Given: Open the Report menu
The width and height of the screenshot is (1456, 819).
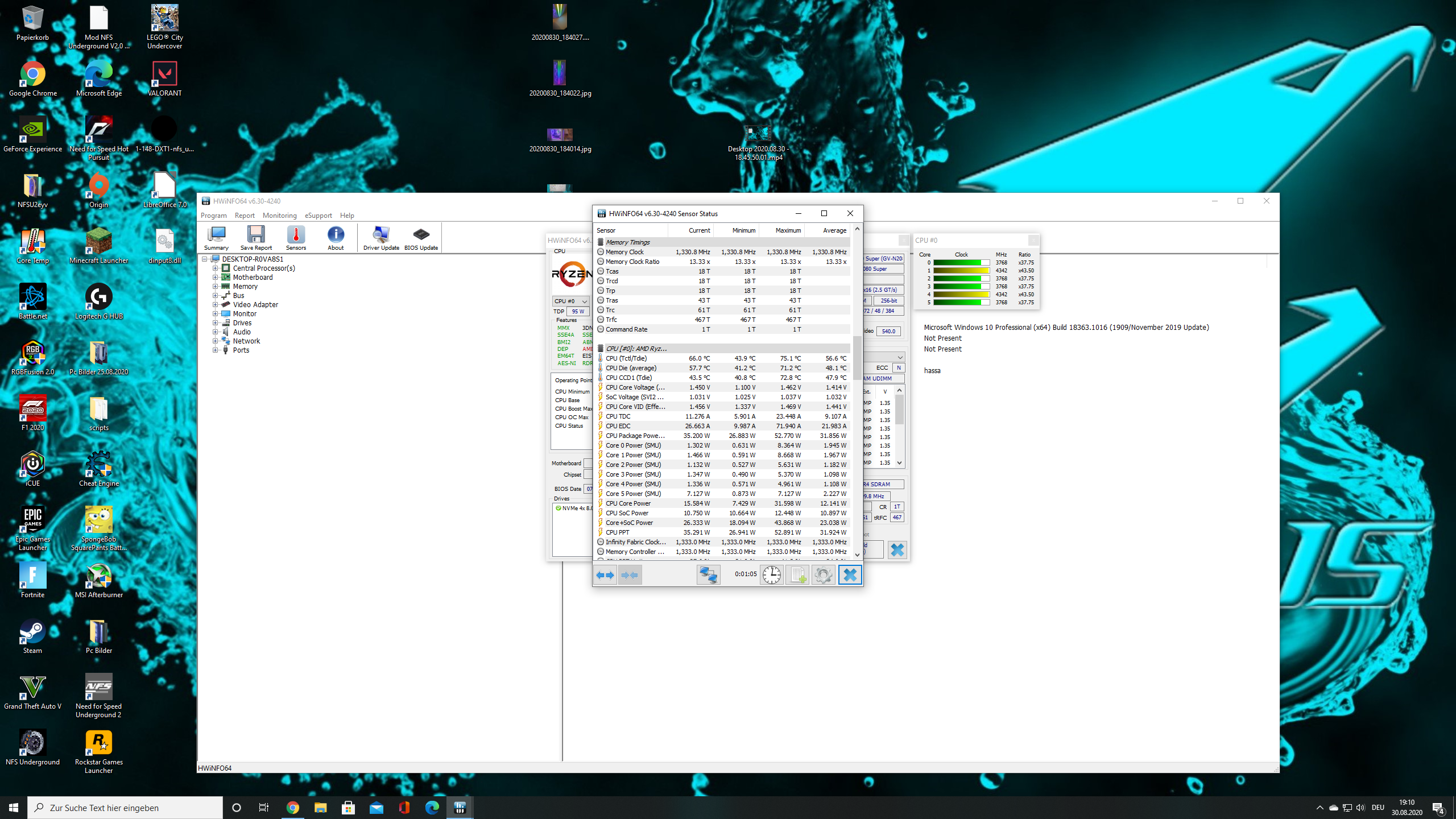Looking at the screenshot, I should point(245,216).
